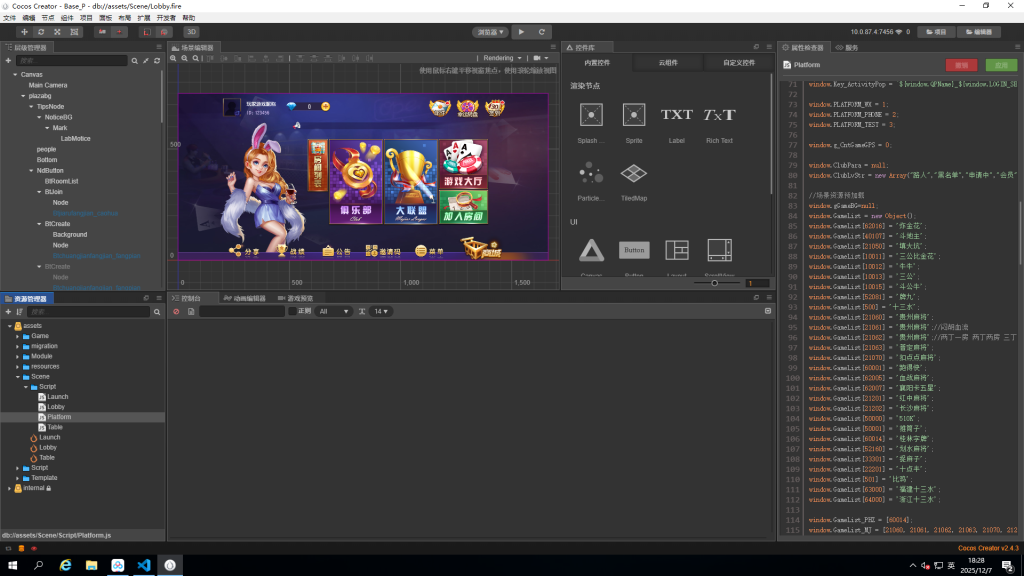Collapse the Scene folder in assets tree
This screenshot has width=1024, height=576.
pos(18,377)
